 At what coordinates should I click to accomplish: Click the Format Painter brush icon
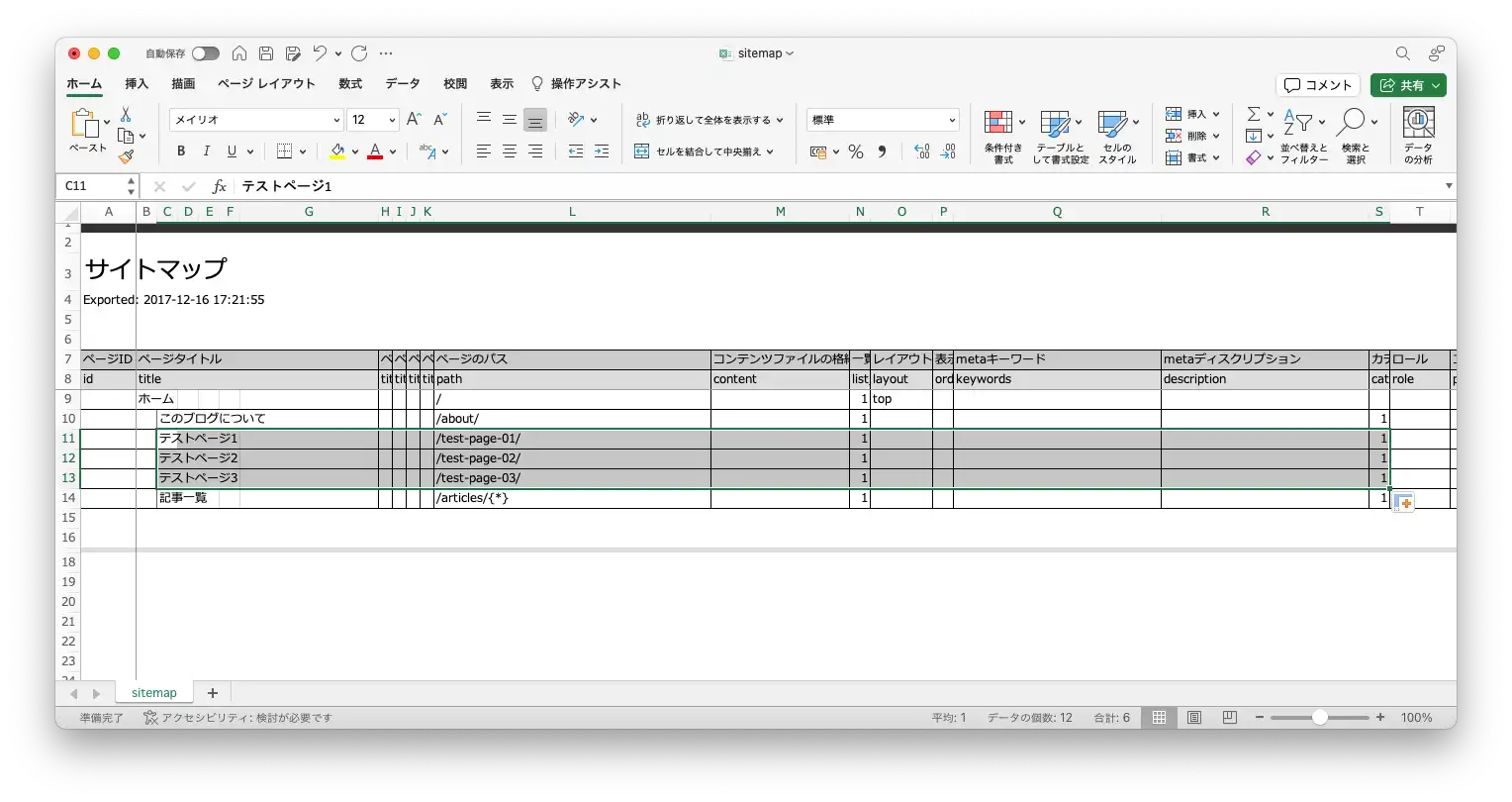(x=126, y=156)
